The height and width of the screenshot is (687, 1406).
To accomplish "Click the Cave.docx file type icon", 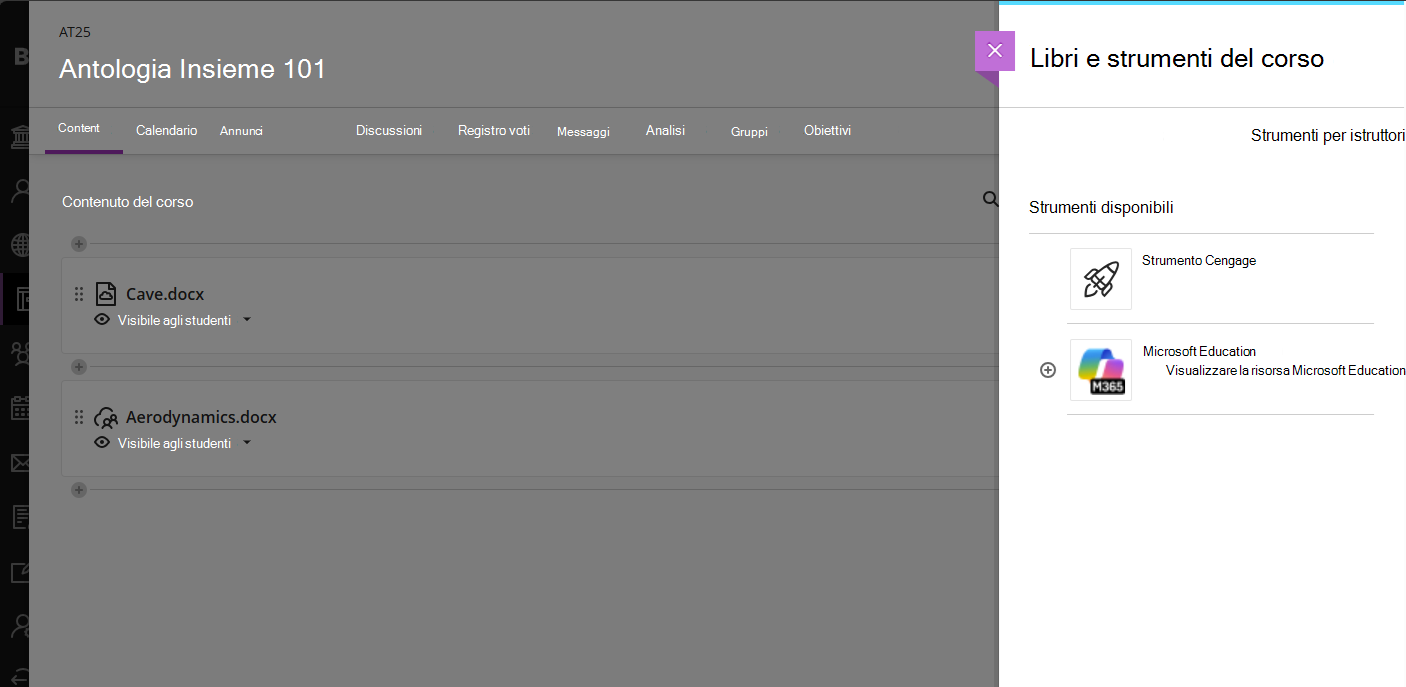I will (106, 294).
